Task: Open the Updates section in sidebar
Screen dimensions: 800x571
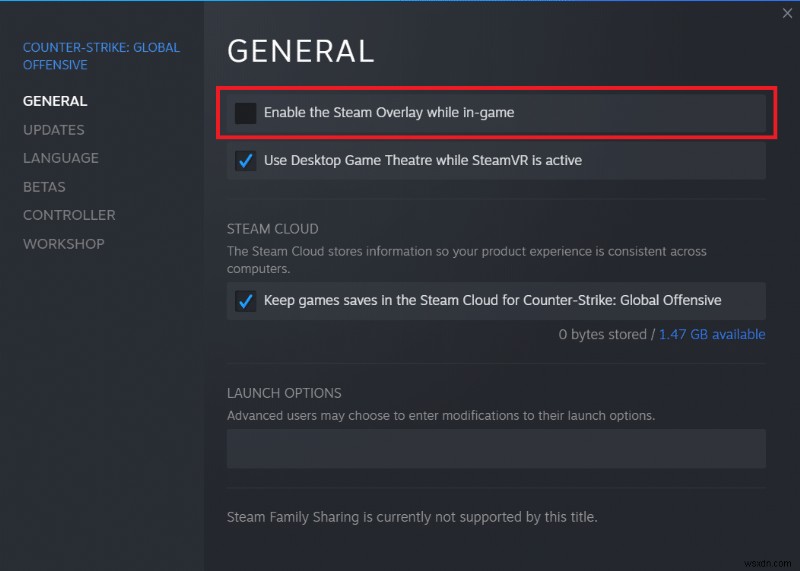Action: pyautogui.click(x=54, y=130)
